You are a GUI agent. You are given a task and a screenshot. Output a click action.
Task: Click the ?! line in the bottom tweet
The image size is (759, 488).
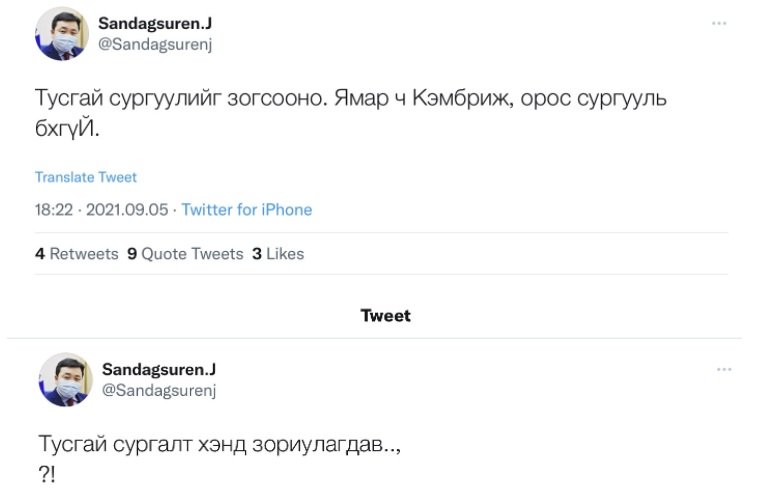(x=47, y=472)
